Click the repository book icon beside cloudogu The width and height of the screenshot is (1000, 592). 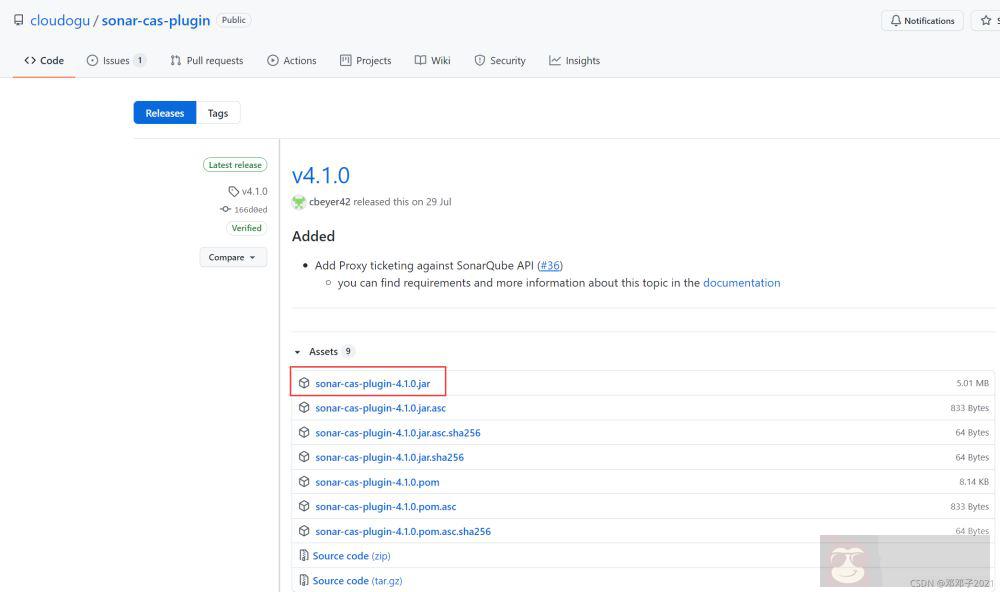click(18, 20)
